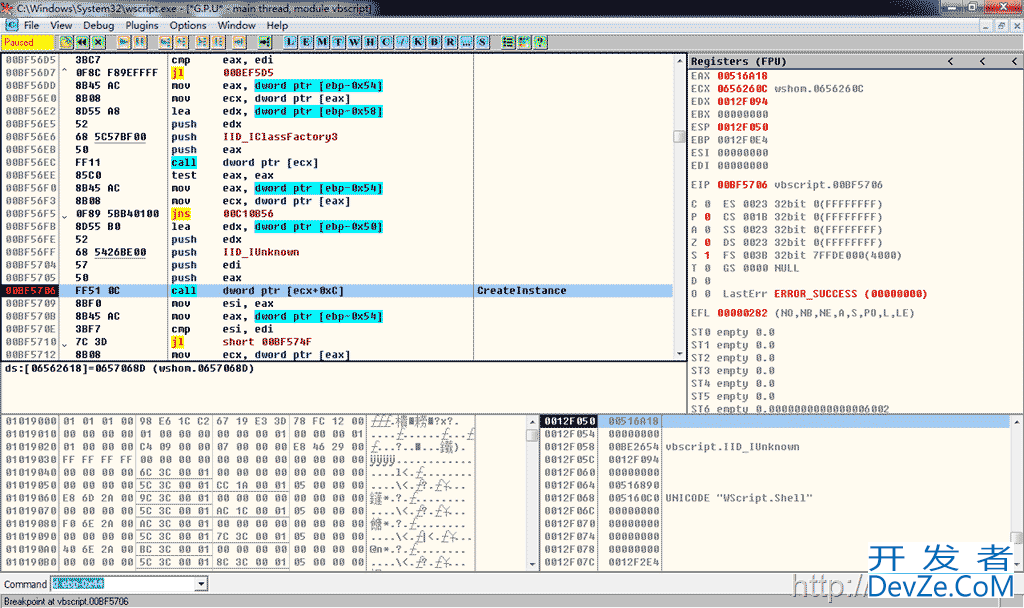
Task: Open the Plugins menu
Action: (142, 25)
